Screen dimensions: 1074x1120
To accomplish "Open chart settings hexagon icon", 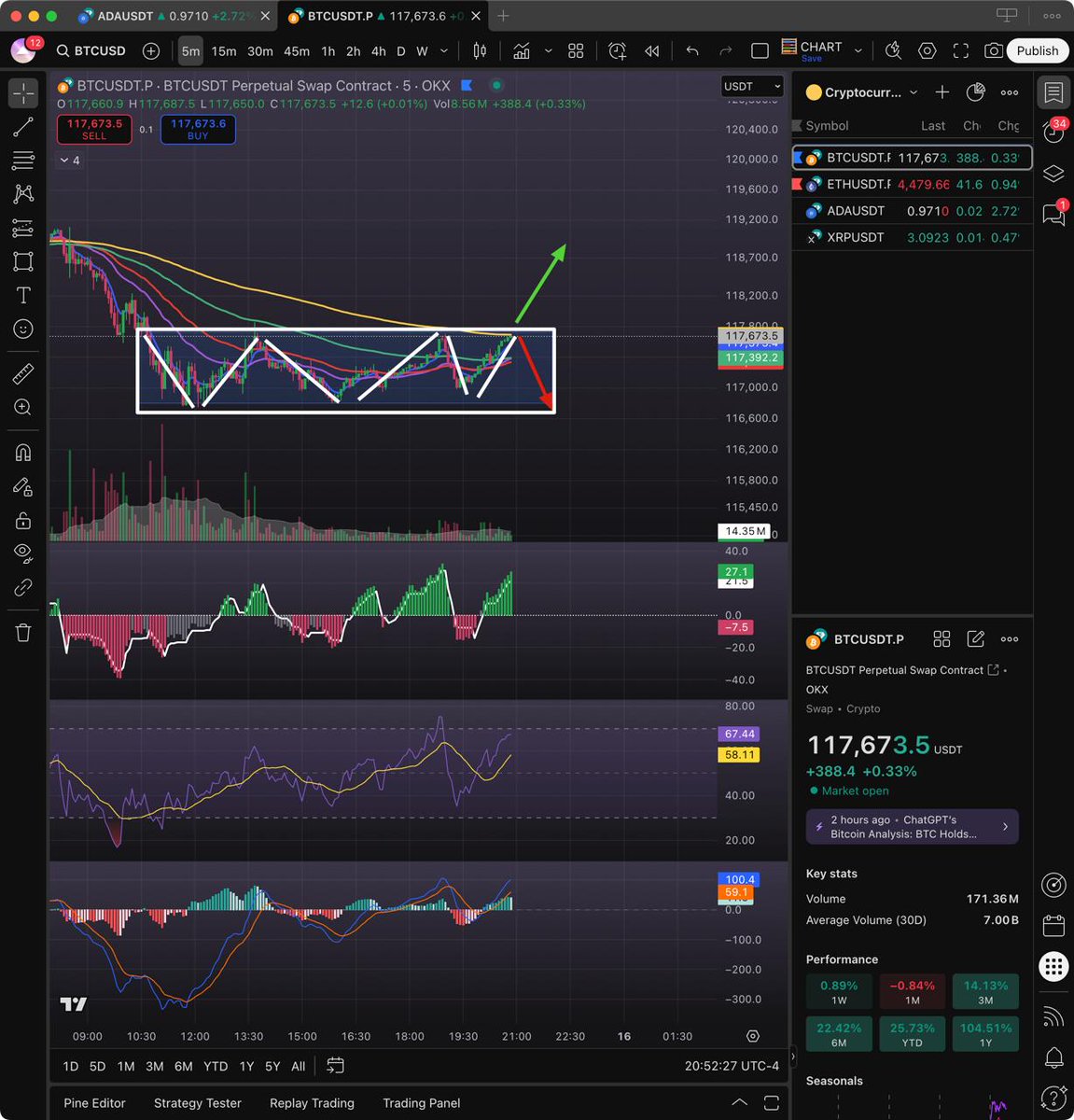I will click(928, 51).
